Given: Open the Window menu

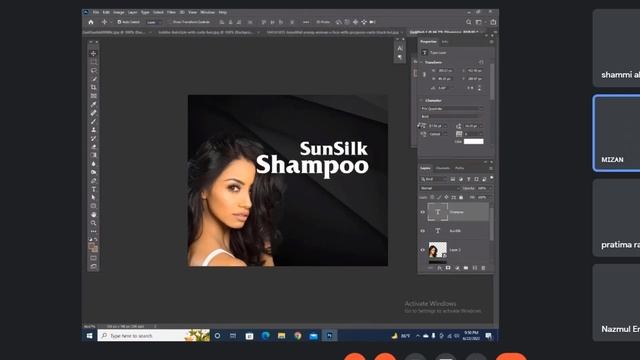Looking at the screenshot, I should click(207, 13).
